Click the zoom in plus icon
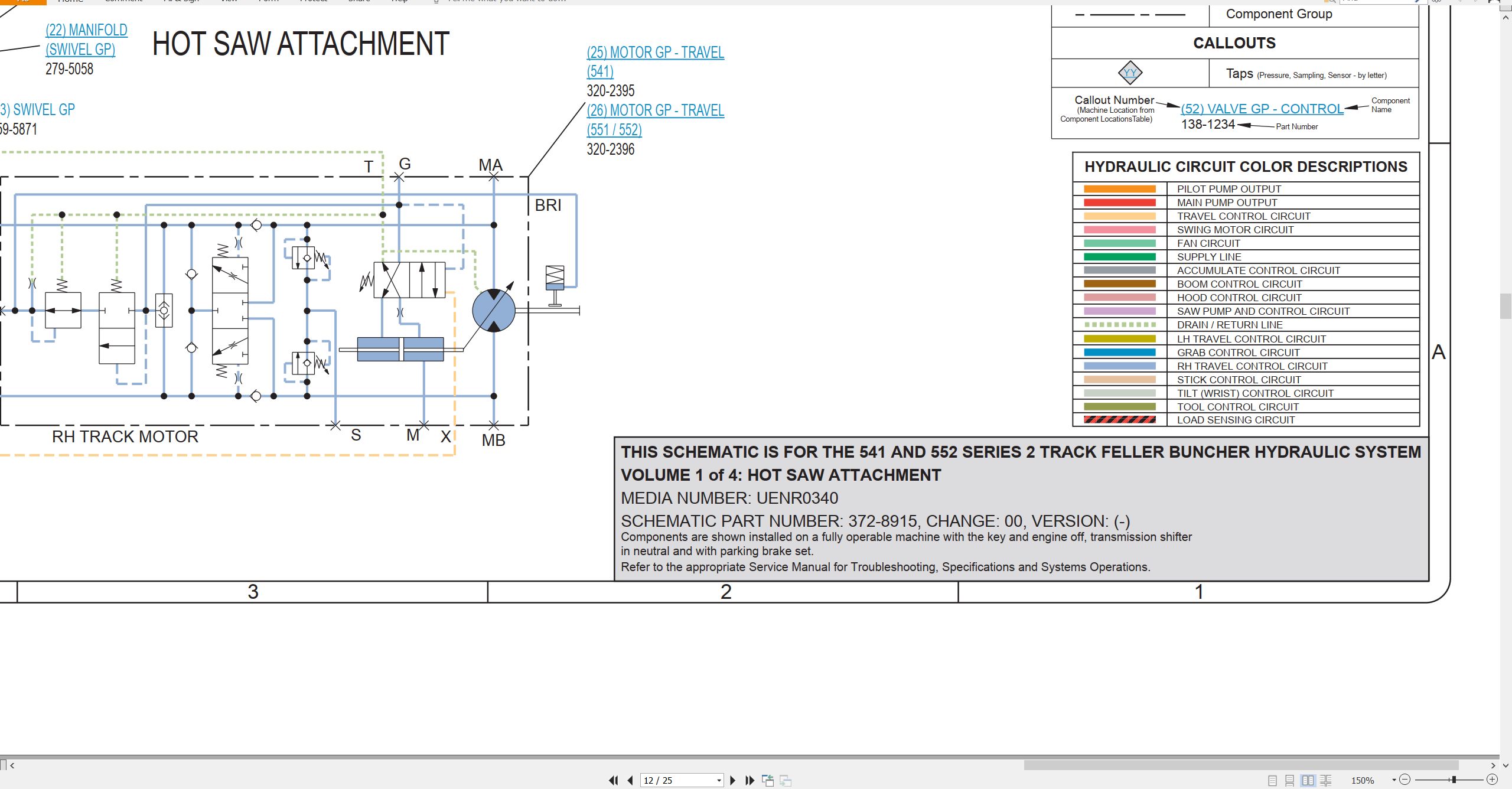 [1492, 780]
